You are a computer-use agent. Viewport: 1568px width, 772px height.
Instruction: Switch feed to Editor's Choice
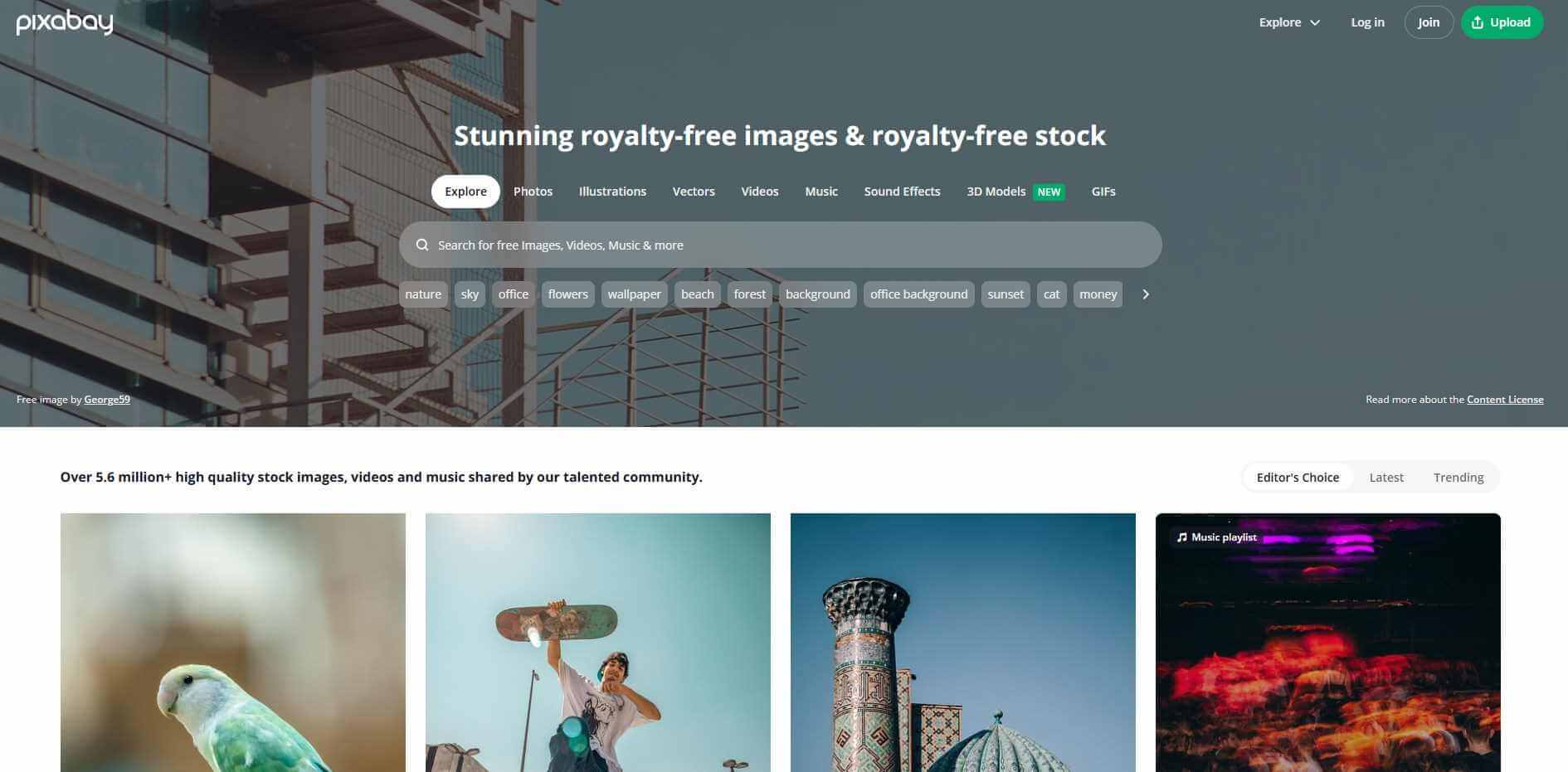1298,478
